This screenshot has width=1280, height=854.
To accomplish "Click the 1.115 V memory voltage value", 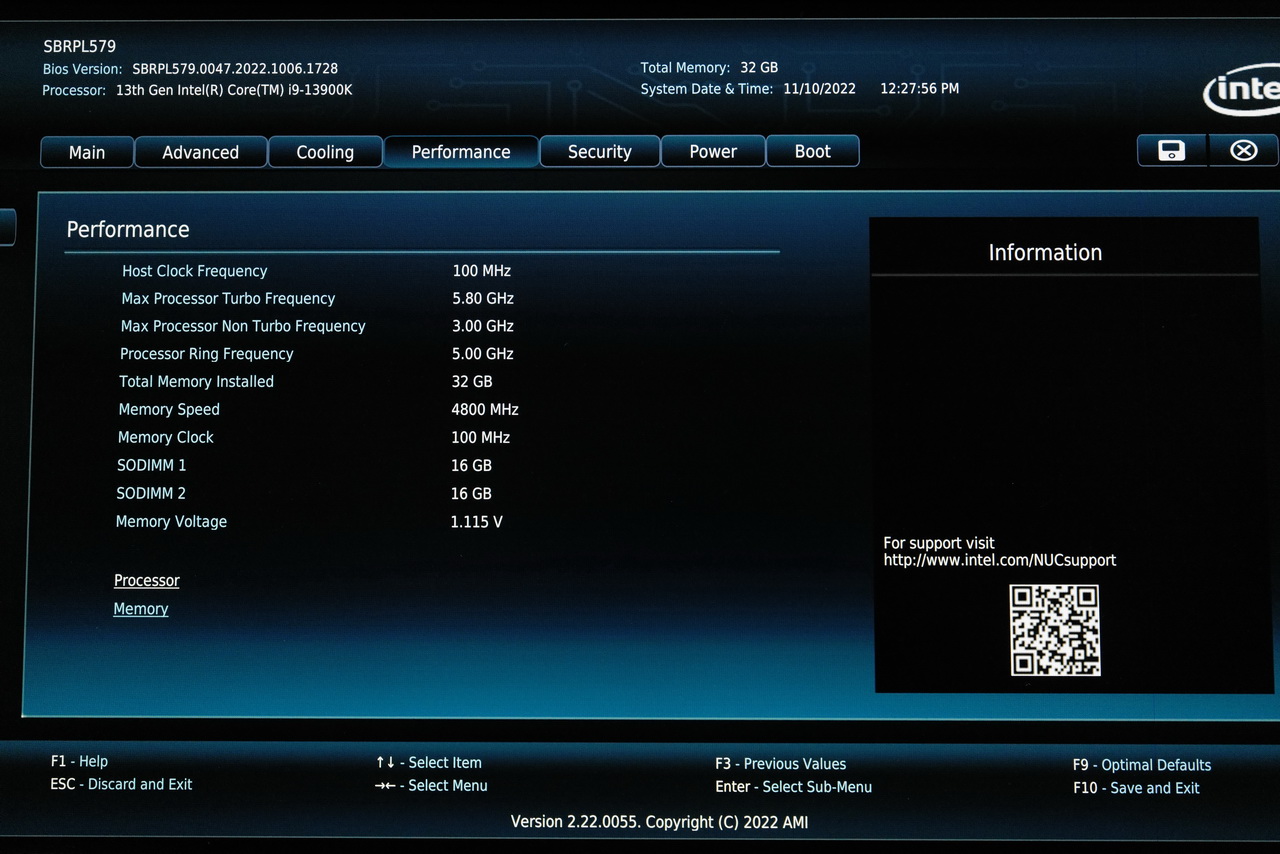I will [477, 521].
